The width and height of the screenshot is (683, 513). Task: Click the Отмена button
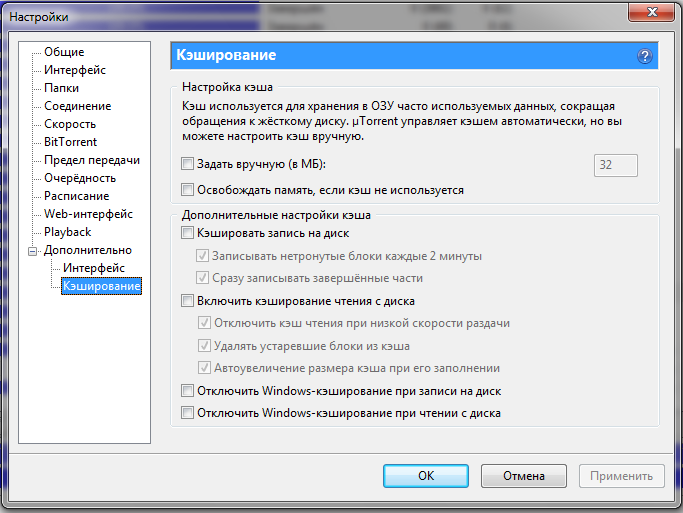coord(524,476)
